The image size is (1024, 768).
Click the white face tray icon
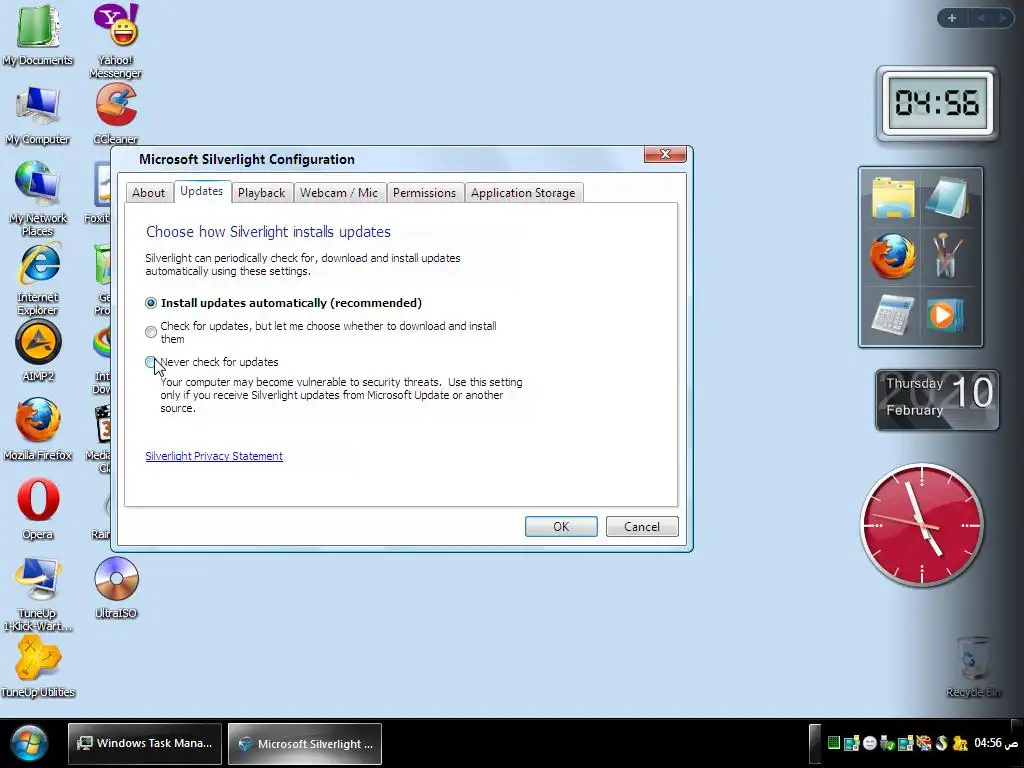pyautogui.click(x=869, y=743)
